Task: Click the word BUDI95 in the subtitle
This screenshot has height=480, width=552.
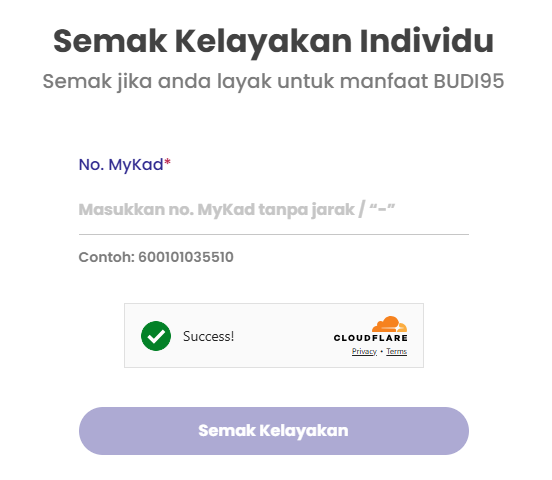Action: [x=469, y=81]
